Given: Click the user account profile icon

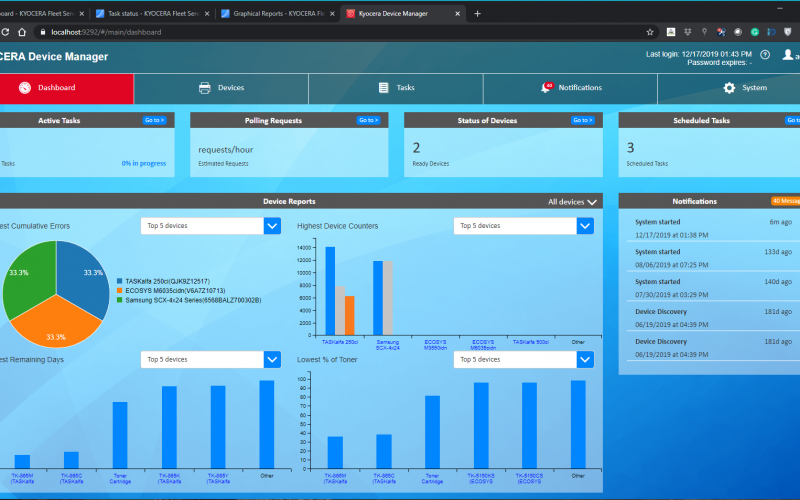Looking at the screenshot, I should point(788,55).
